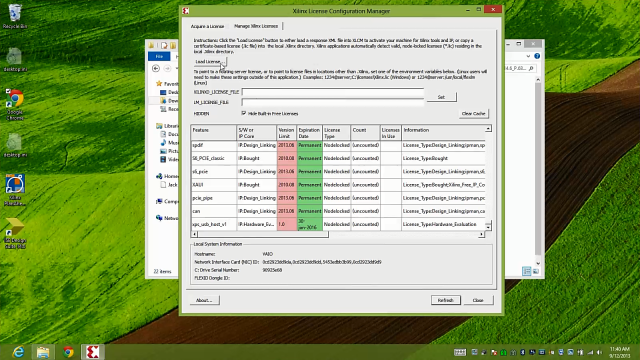Click Explorer quick access properties icon
Image resolution: width=640 pixels, height=360 pixels.
pyautogui.click(x=164, y=45)
